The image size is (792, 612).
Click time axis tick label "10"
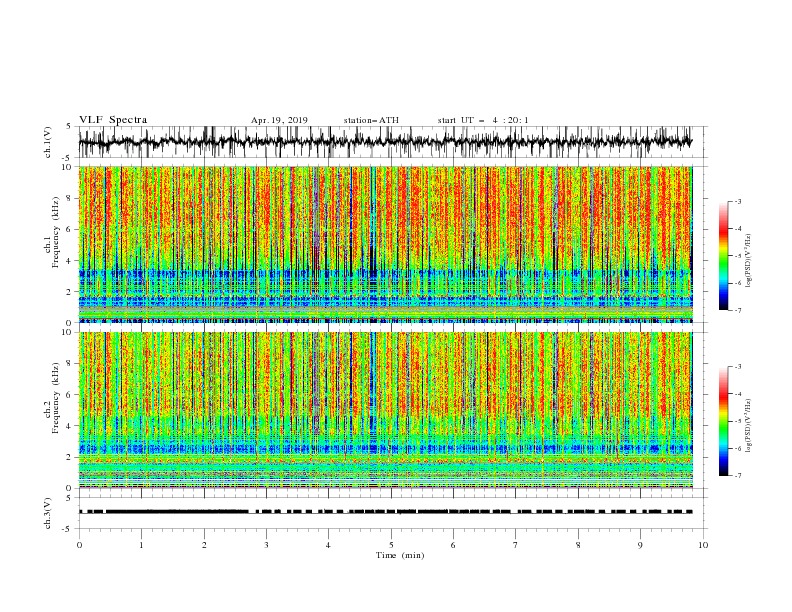tap(703, 545)
